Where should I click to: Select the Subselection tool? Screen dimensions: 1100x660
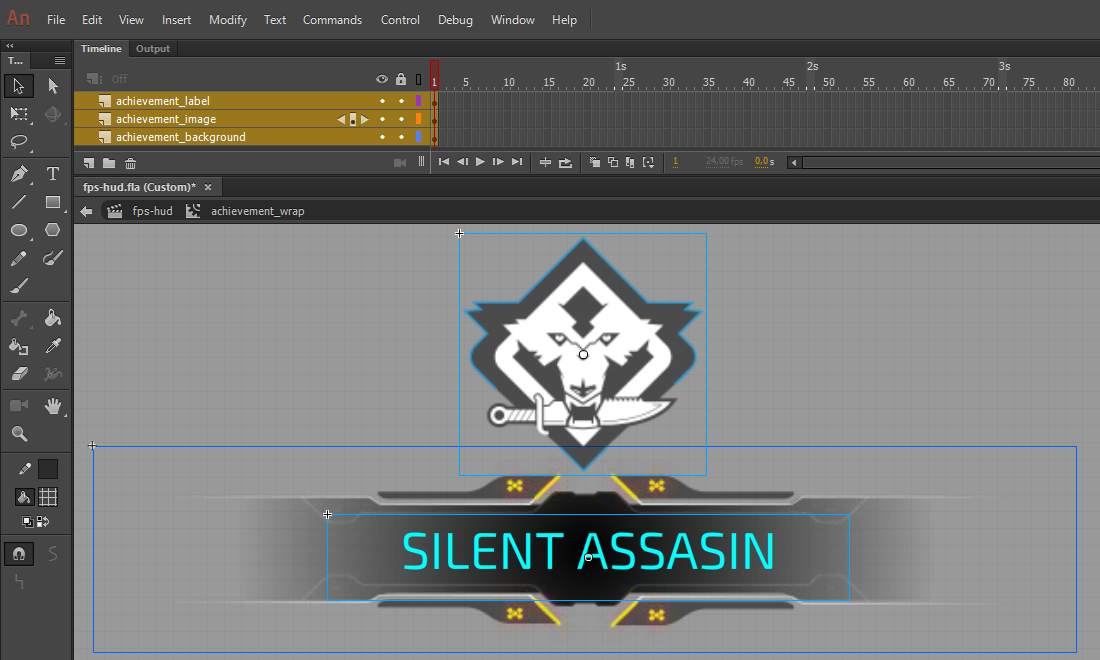pos(53,86)
